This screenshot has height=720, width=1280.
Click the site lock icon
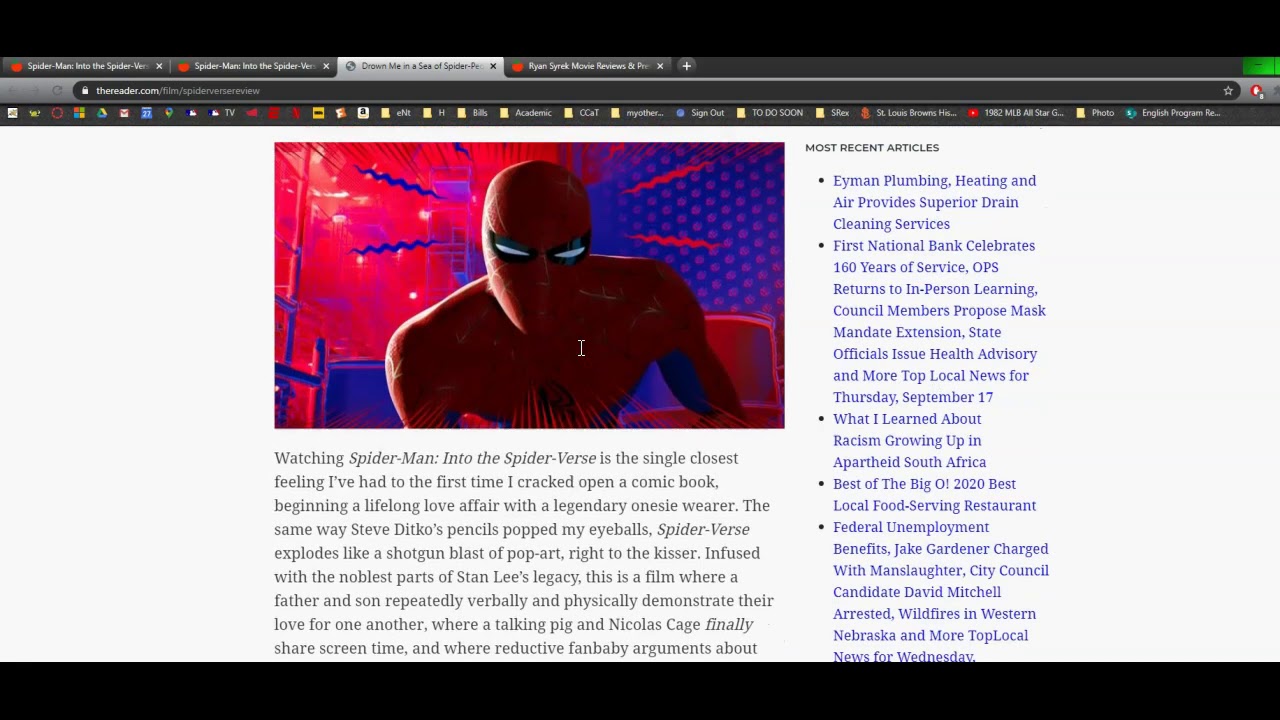pyautogui.click(x=85, y=91)
